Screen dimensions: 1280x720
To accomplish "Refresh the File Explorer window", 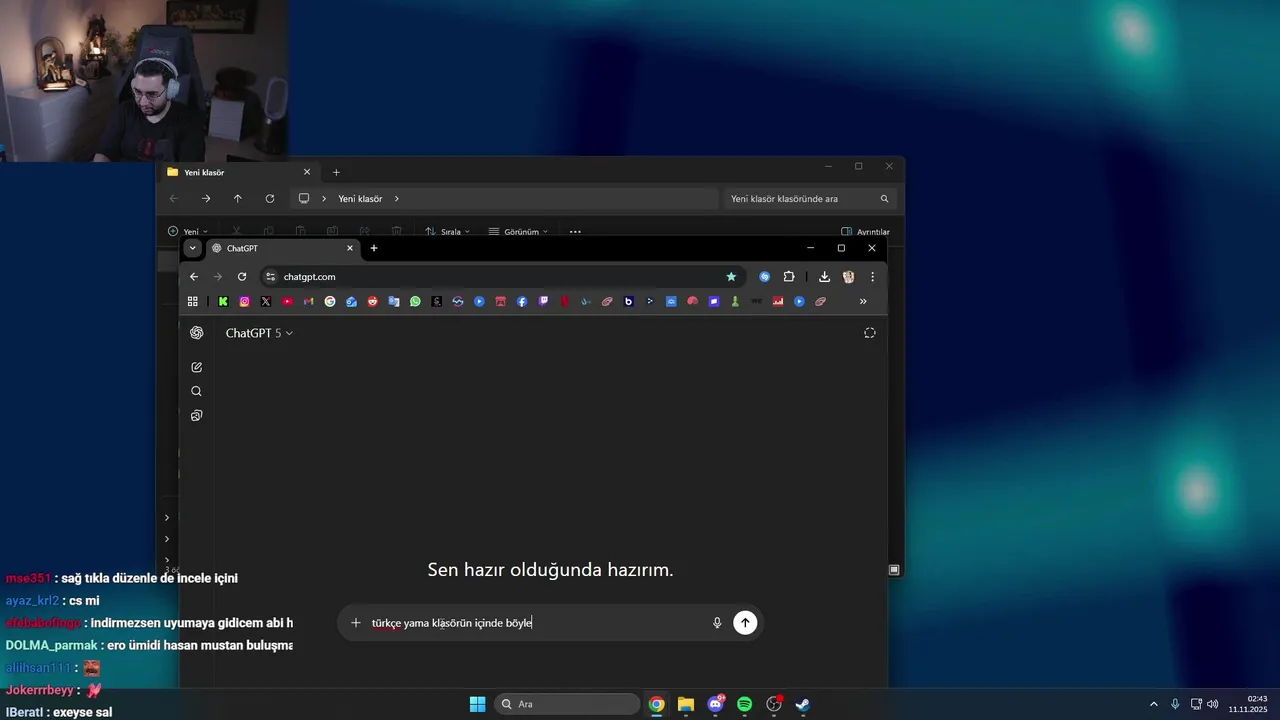I will [x=269, y=199].
